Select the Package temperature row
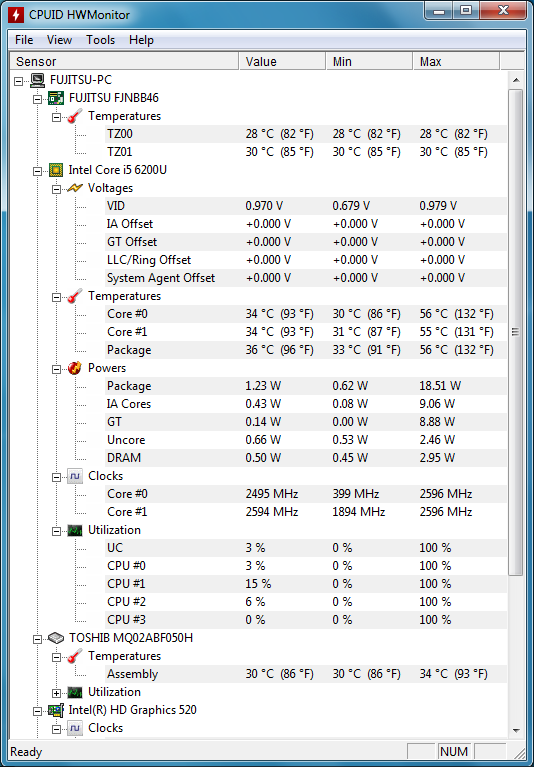534x767 pixels. point(306,350)
